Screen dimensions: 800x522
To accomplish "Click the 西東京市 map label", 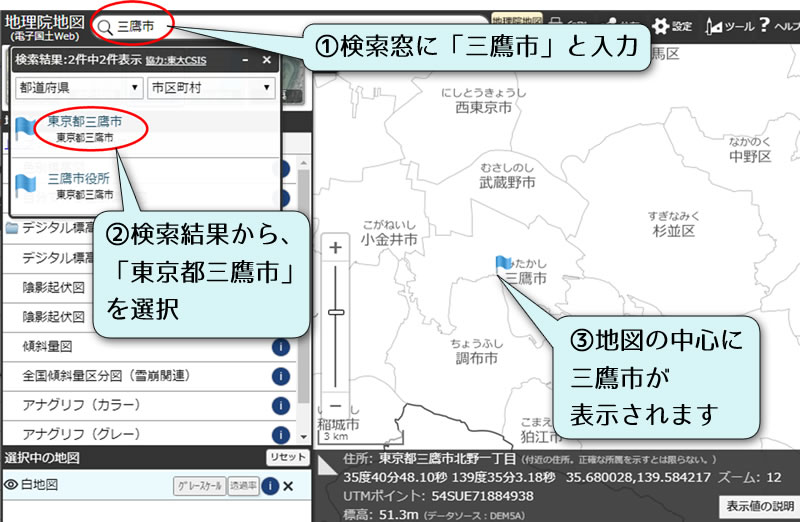I will 483,107.
